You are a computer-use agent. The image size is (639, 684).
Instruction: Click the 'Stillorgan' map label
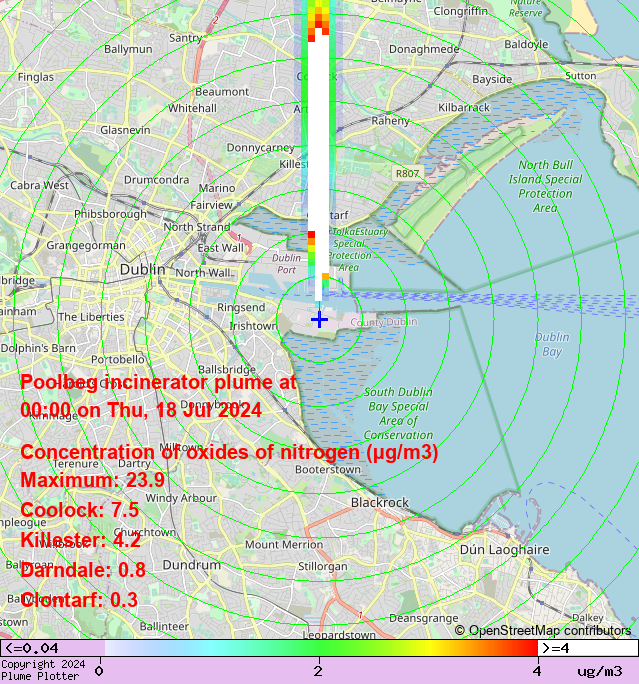tap(323, 566)
